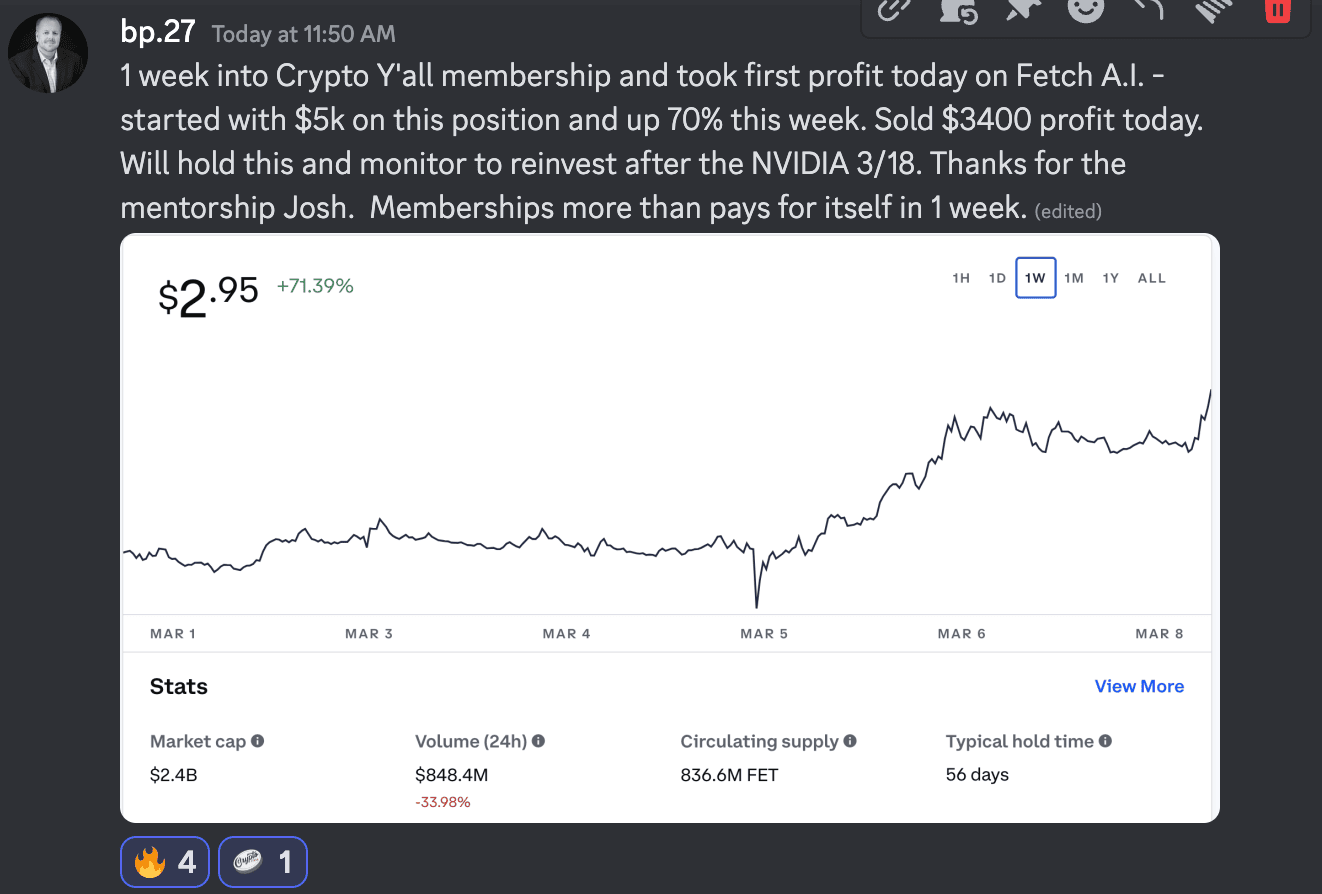Pin this message using the pushpin icon

point(1023,10)
